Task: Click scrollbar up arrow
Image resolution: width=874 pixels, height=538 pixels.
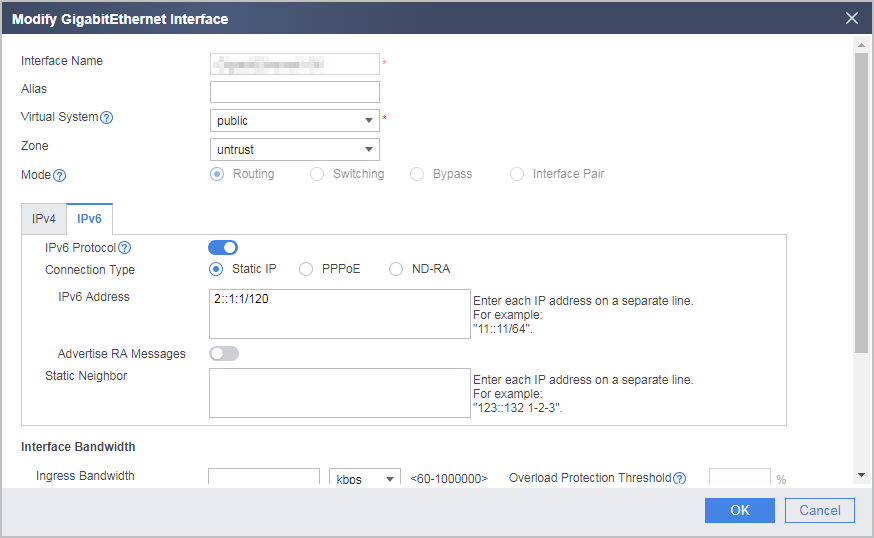Action: pos(862,45)
